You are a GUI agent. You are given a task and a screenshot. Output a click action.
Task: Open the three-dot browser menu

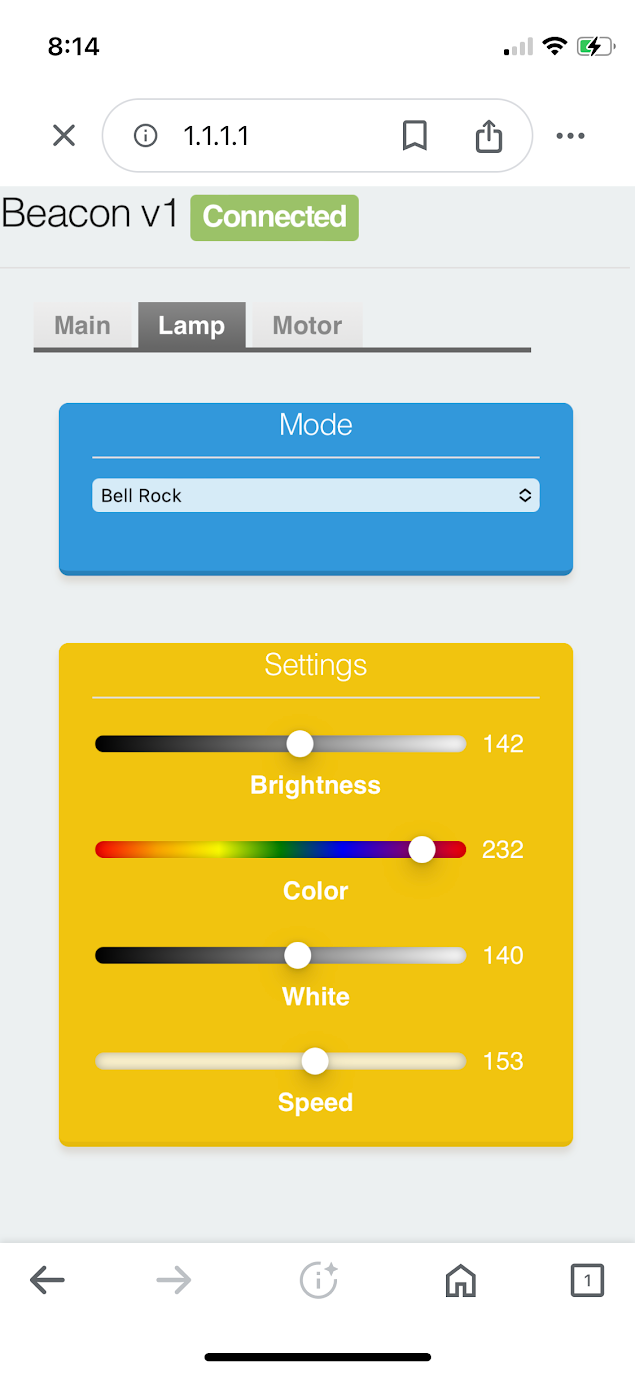pos(570,136)
